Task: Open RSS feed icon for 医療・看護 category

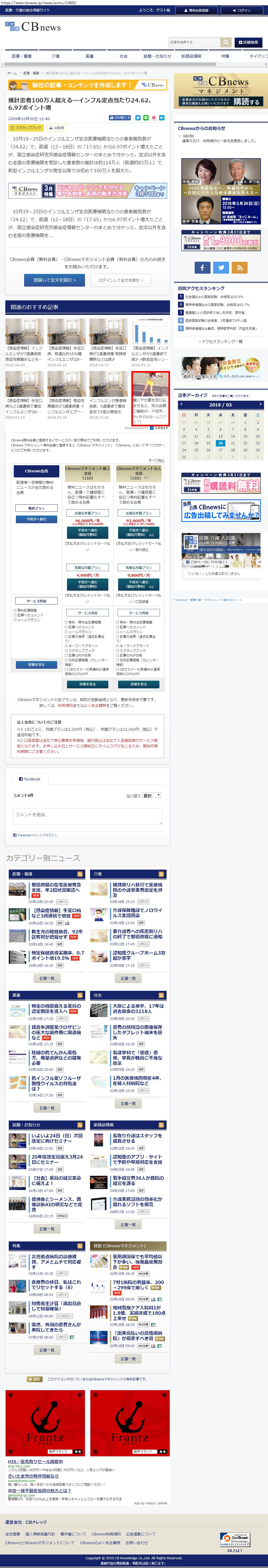Action: pyautogui.click(x=80, y=874)
